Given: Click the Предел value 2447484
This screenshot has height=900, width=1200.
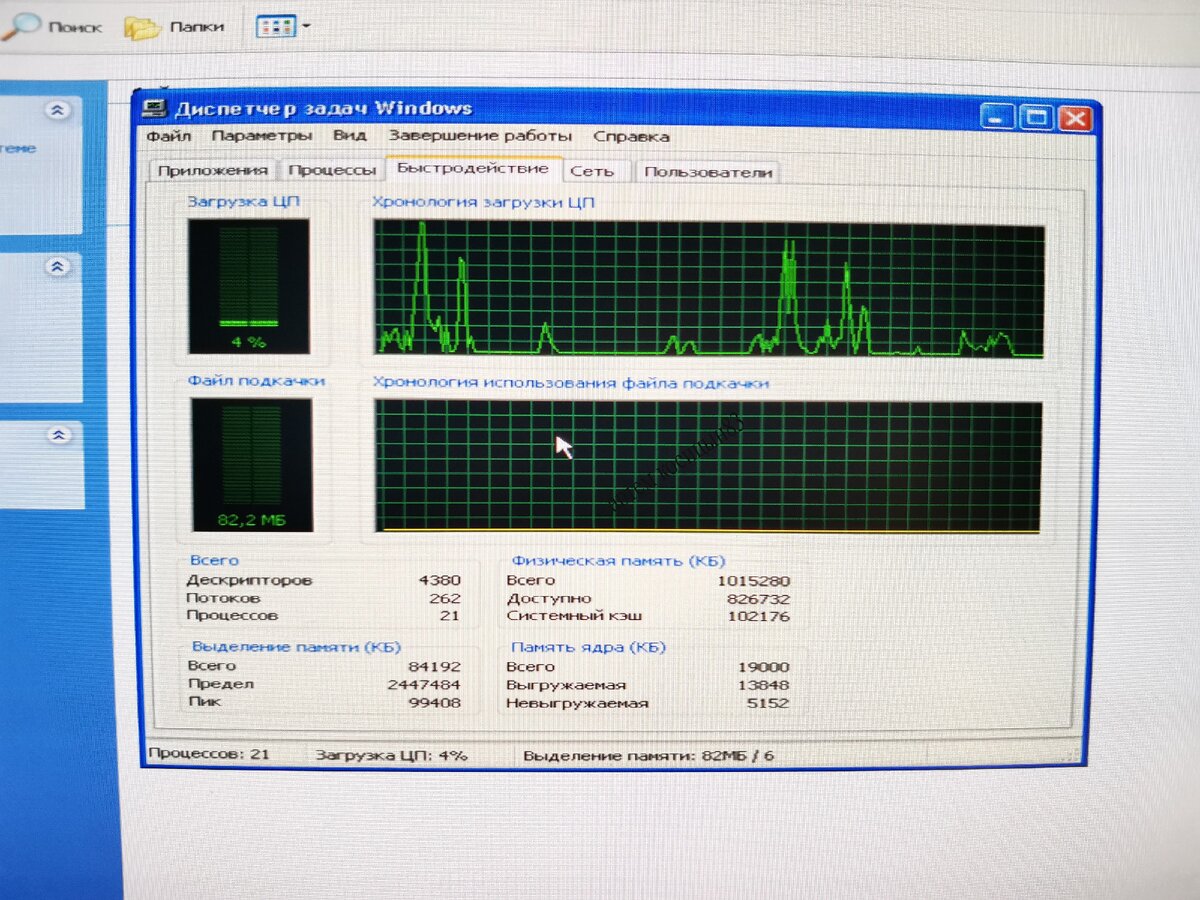Looking at the screenshot, I should coord(424,684).
